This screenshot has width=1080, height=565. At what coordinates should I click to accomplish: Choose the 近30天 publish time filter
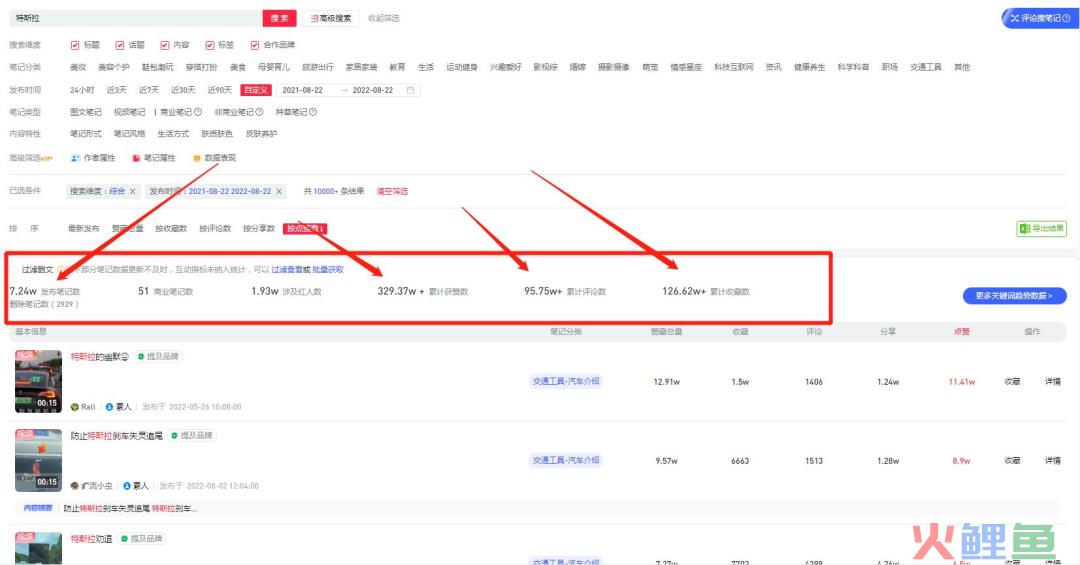(183, 90)
